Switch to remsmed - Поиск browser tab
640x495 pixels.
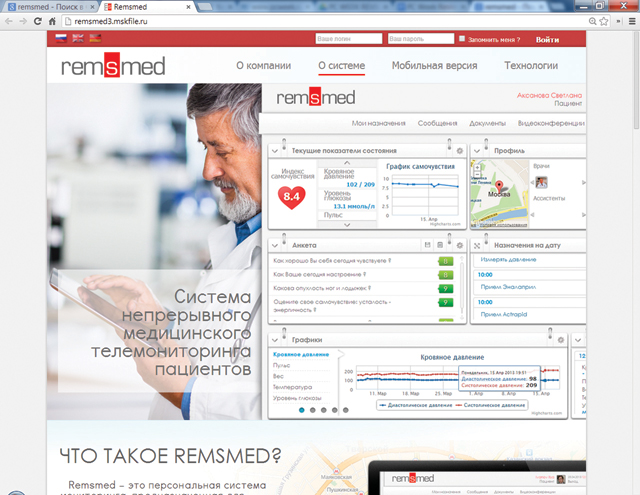coord(49,7)
